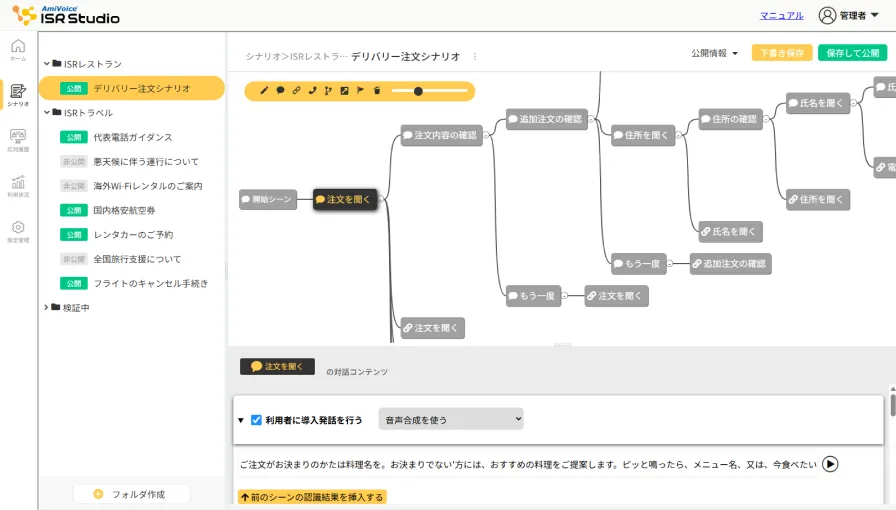Image resolution: width=896 pixels, height=510 pixels.
Task: Click the branch tool icon in the toolbar
Action: tap(328, 91)
